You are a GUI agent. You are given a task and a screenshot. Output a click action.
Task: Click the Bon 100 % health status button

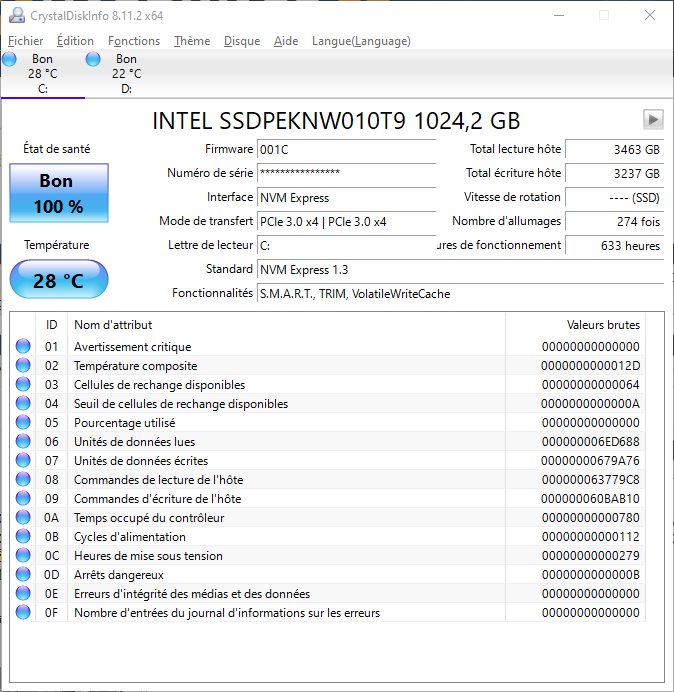59,194
